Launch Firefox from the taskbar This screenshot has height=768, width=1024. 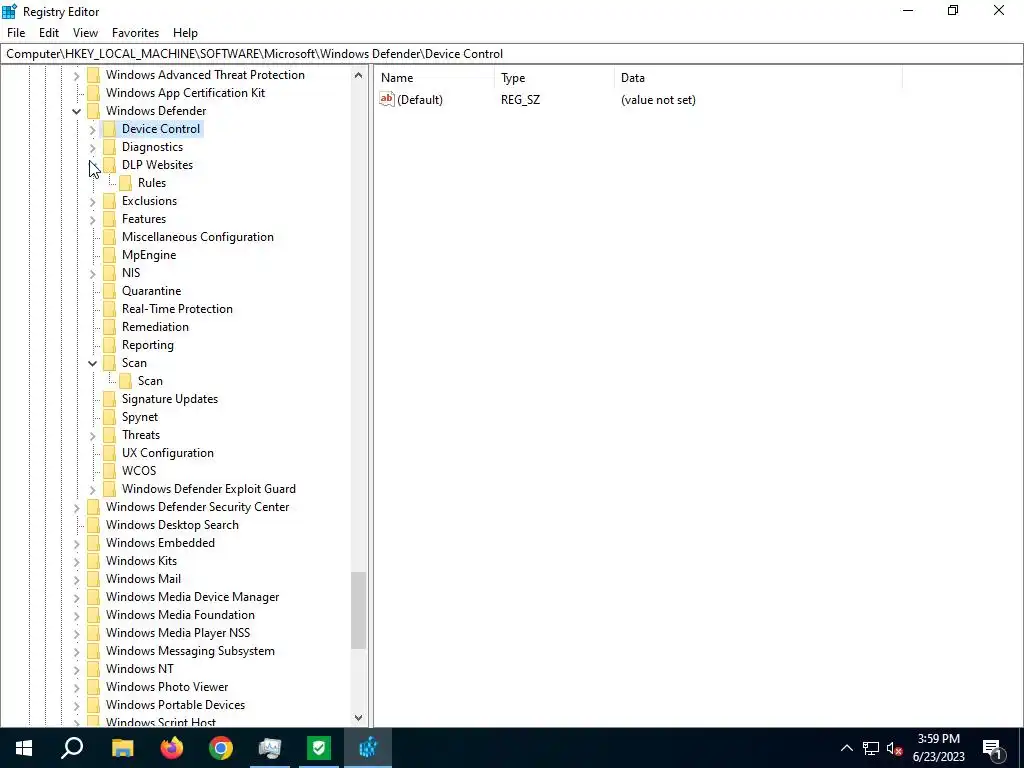coord(172,748)
